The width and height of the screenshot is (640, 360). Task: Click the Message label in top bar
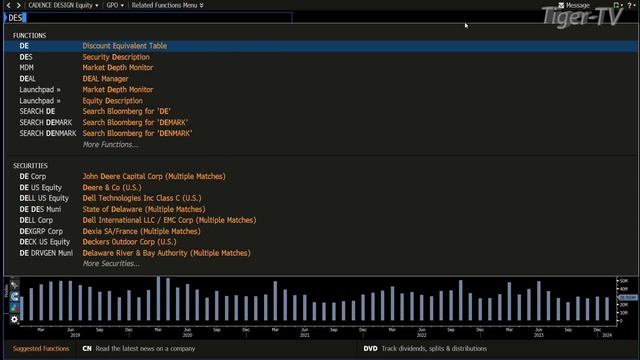[578, 5]
